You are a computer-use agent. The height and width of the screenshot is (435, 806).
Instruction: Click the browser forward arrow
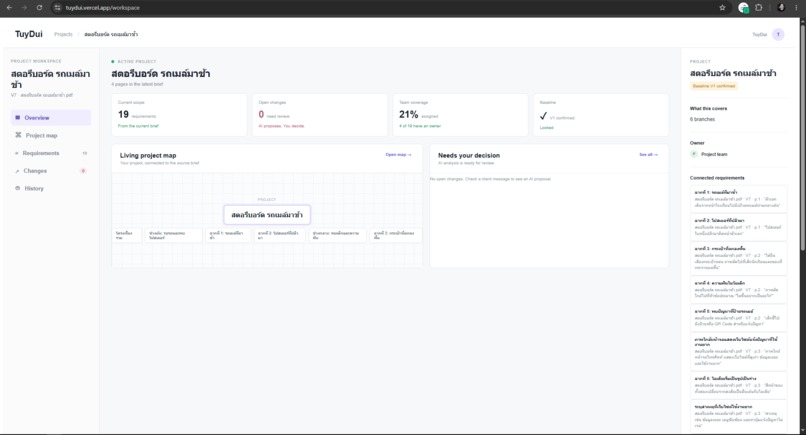[24, 8]
